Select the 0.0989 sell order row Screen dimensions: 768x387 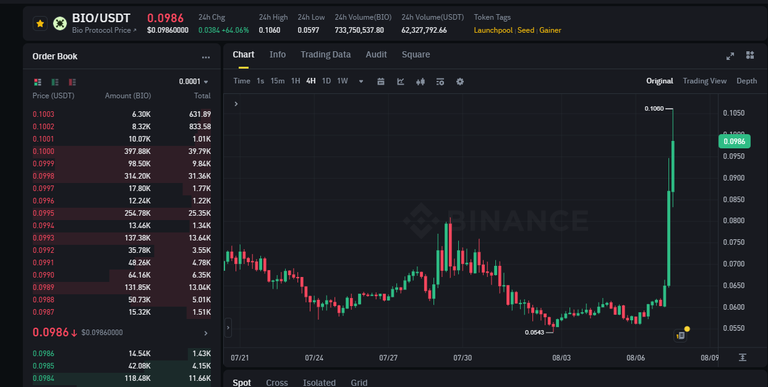click(x=121, y=288)
